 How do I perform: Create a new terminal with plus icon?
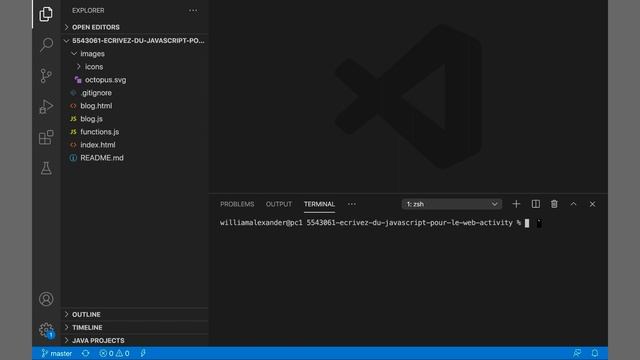pyautogui.click(x=516, y=204)
